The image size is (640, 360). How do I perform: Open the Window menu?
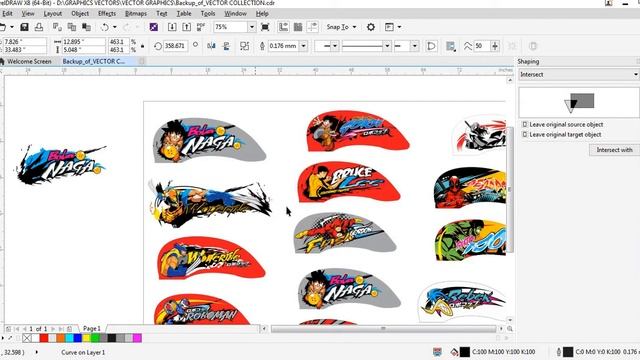(x=235, y=13)
